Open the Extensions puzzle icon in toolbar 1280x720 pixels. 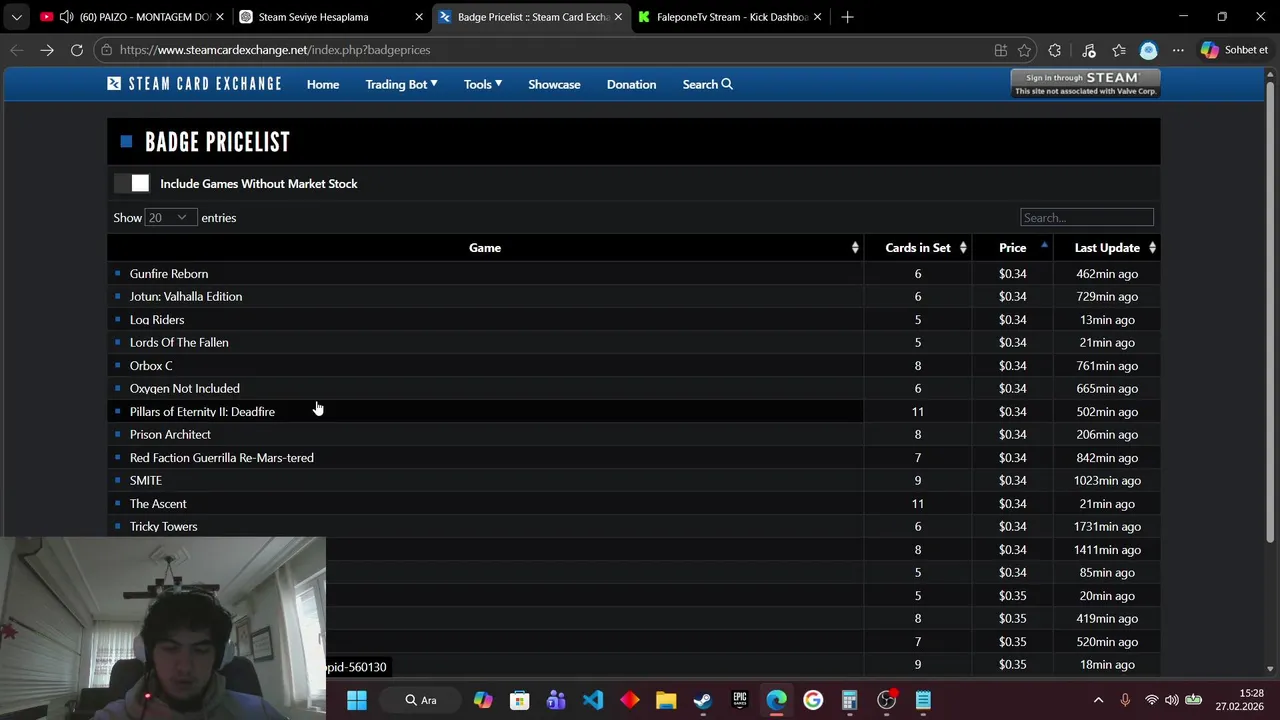1055,50
